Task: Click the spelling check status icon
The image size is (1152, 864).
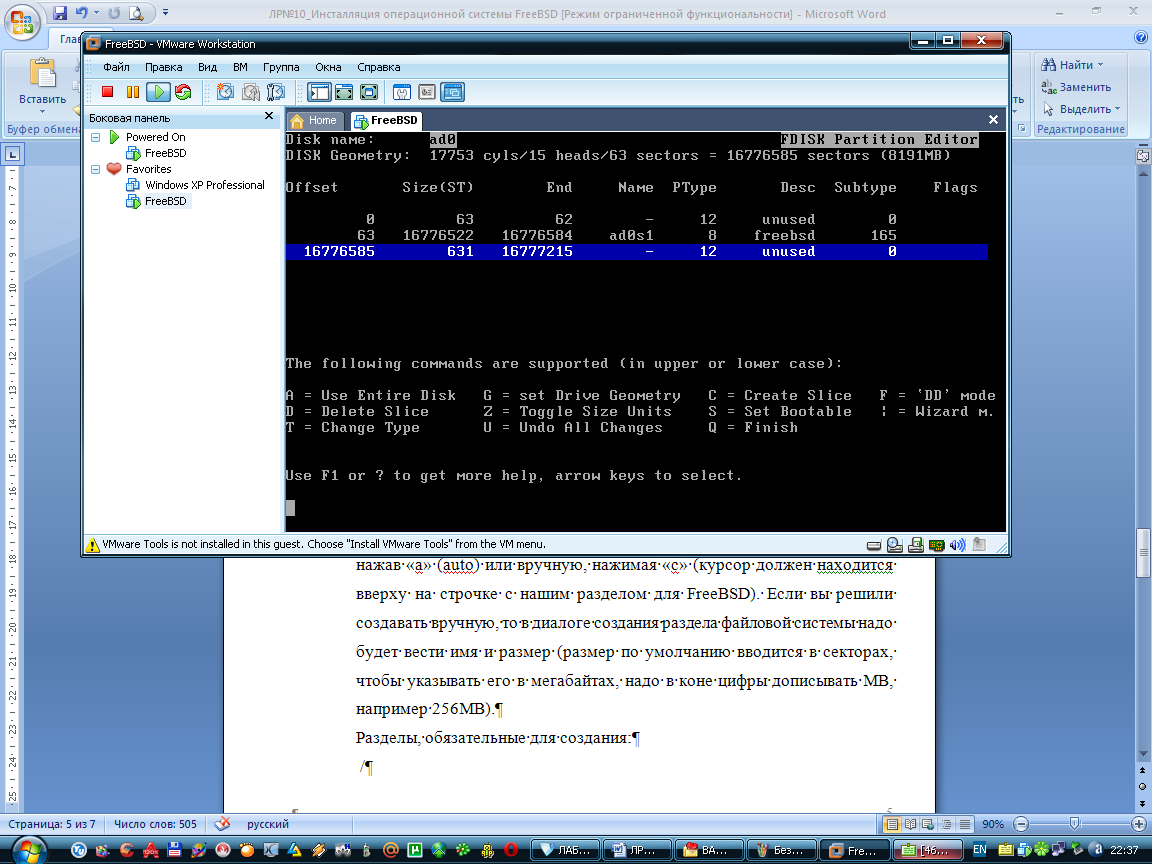Action: click(x=223, y=824)
